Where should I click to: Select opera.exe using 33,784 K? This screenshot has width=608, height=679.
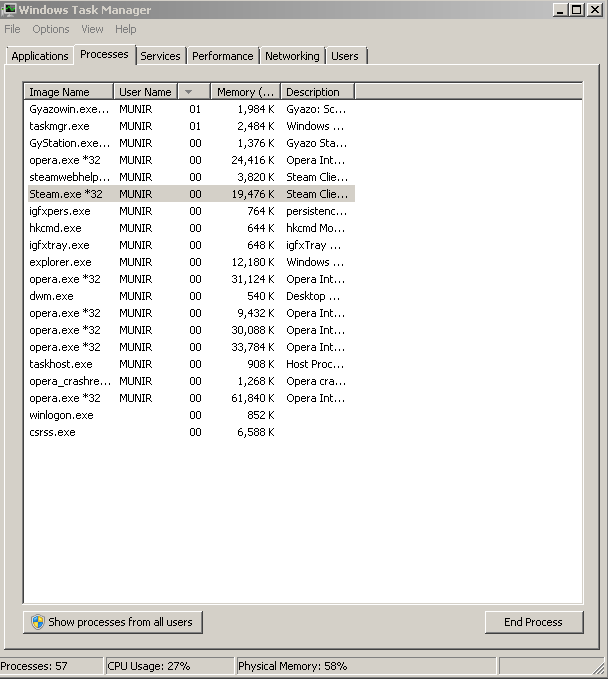(191, 347)
